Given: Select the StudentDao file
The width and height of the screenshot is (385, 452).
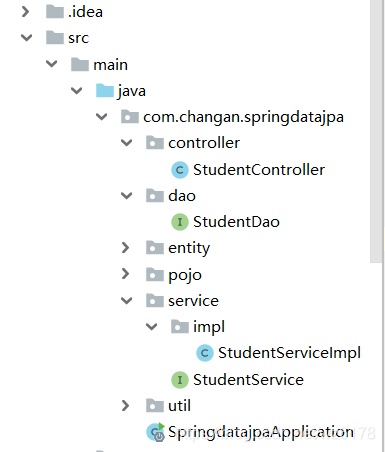Looking at the screenshot, I should click(x=236, y=222).
